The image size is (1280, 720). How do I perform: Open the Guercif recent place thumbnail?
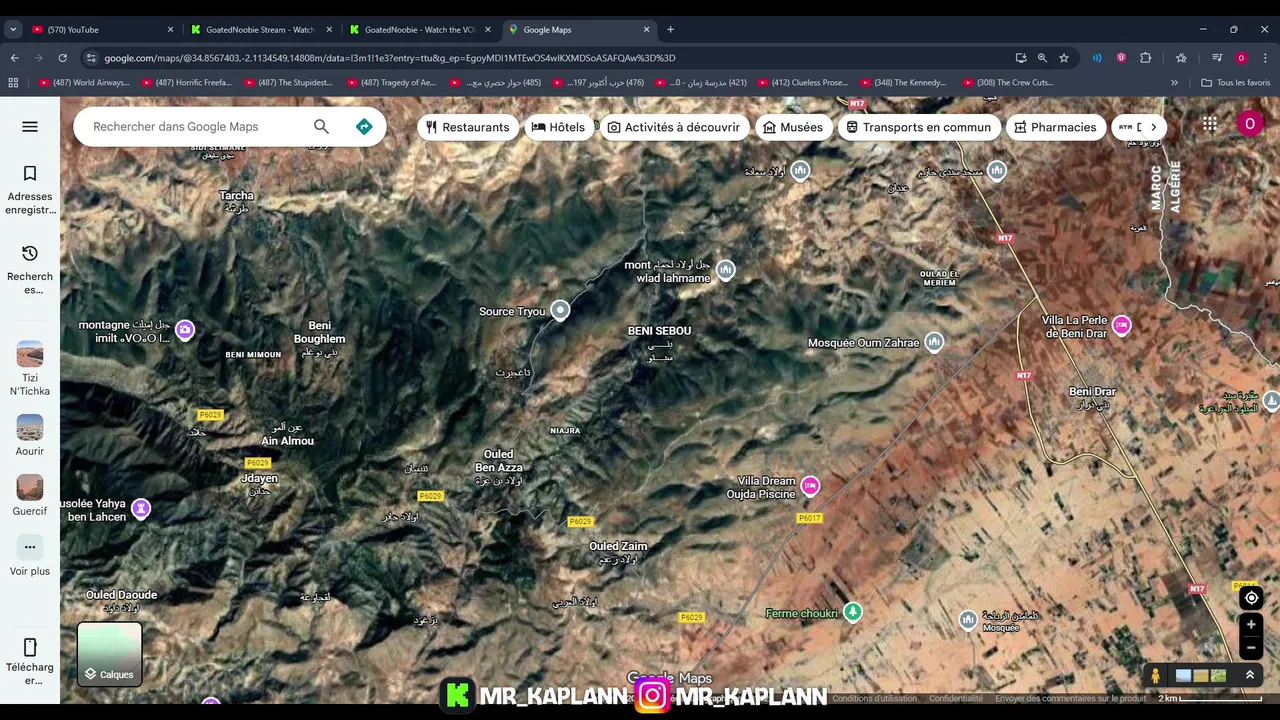[x=30, y=487]
